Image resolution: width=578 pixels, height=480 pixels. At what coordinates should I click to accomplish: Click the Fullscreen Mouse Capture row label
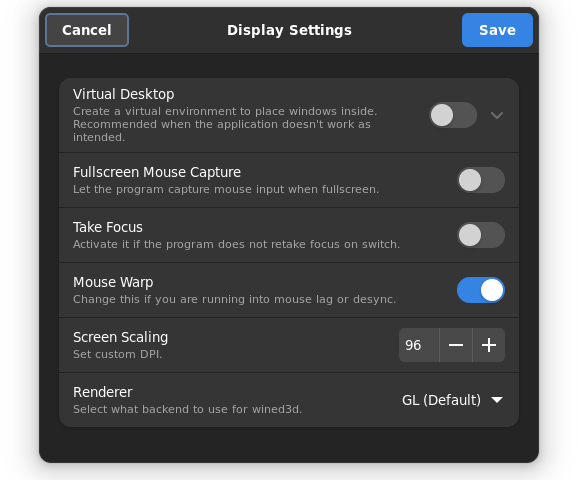pos(157,172)
